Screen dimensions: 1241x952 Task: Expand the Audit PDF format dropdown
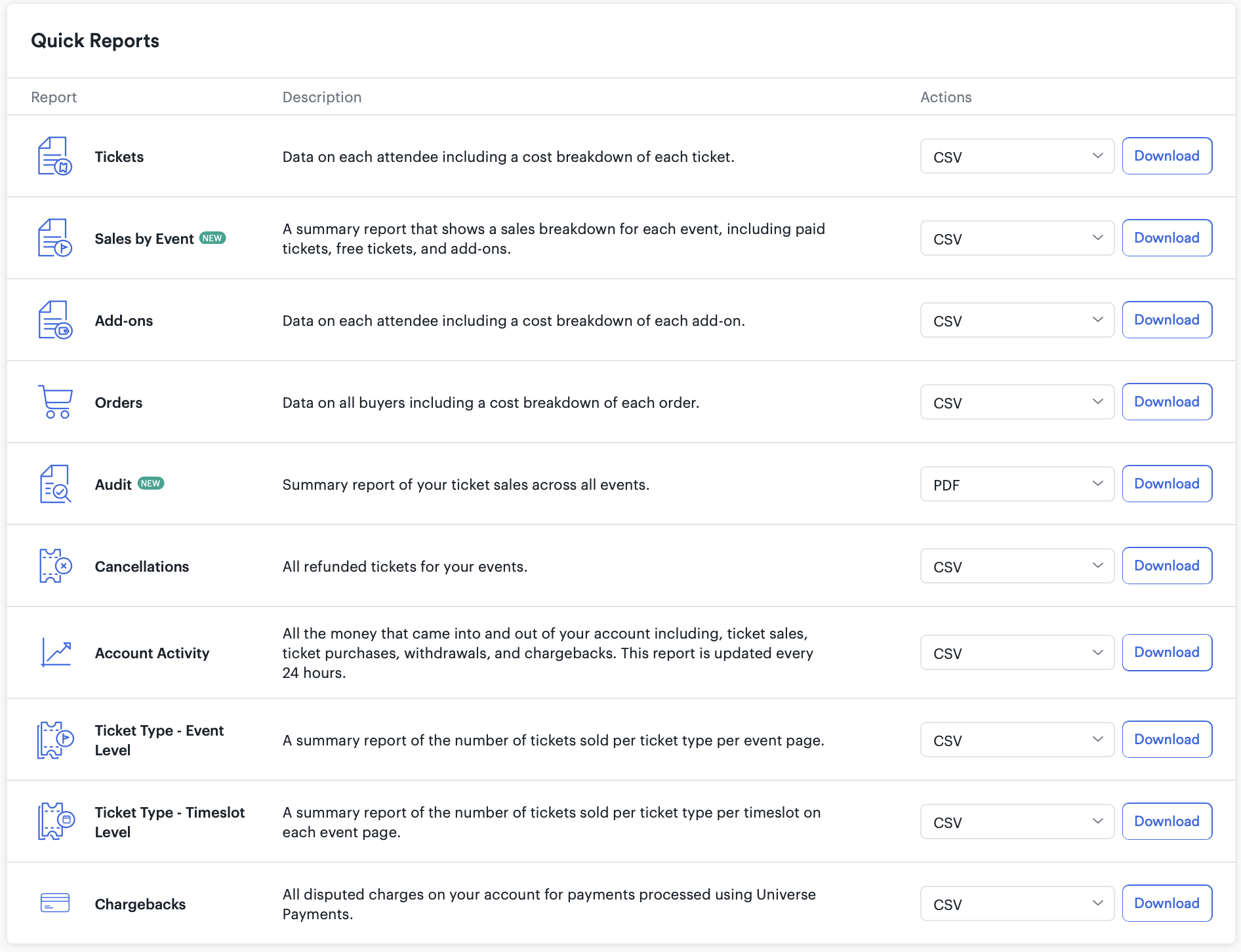(1017, 484)
